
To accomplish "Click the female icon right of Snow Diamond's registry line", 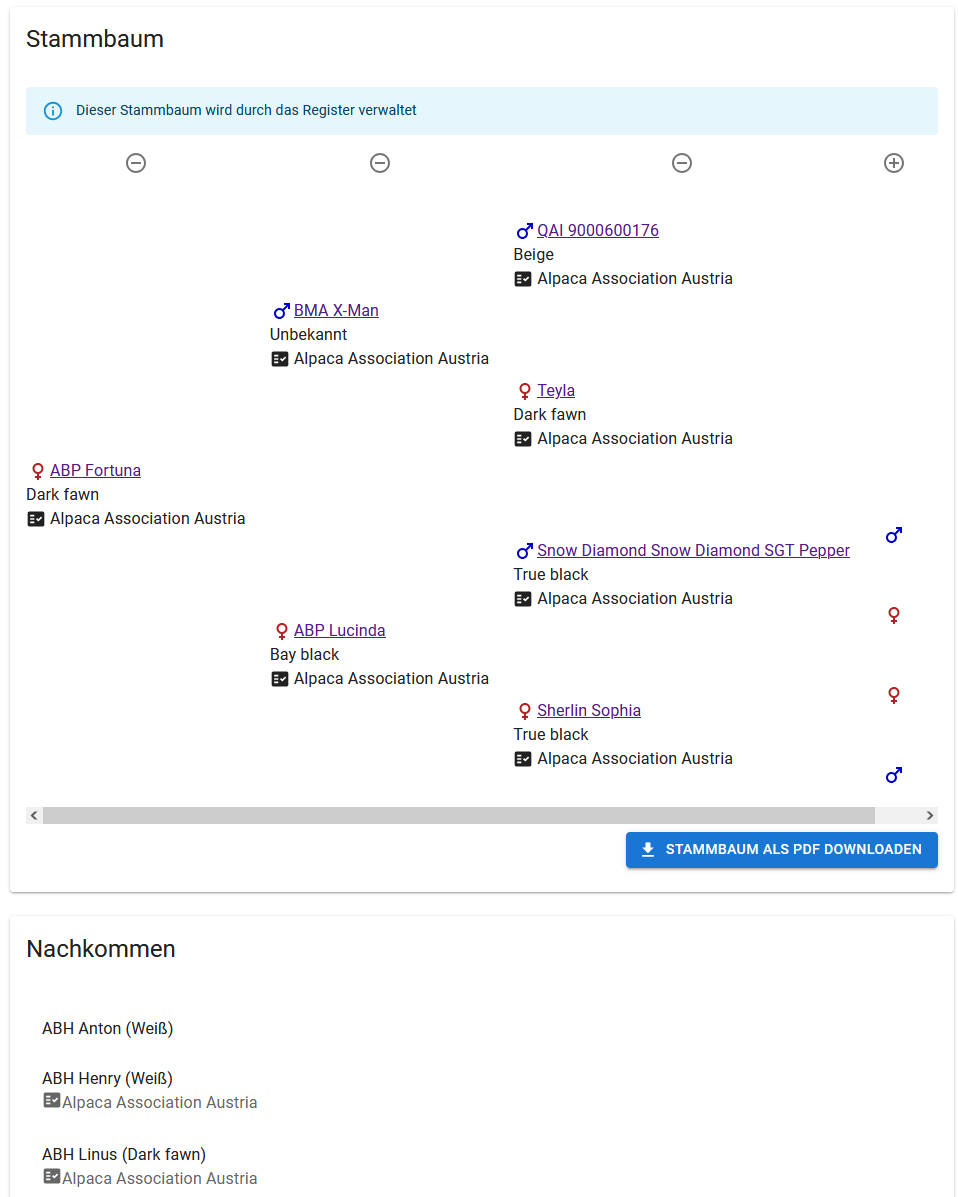I will pos(893,615).
